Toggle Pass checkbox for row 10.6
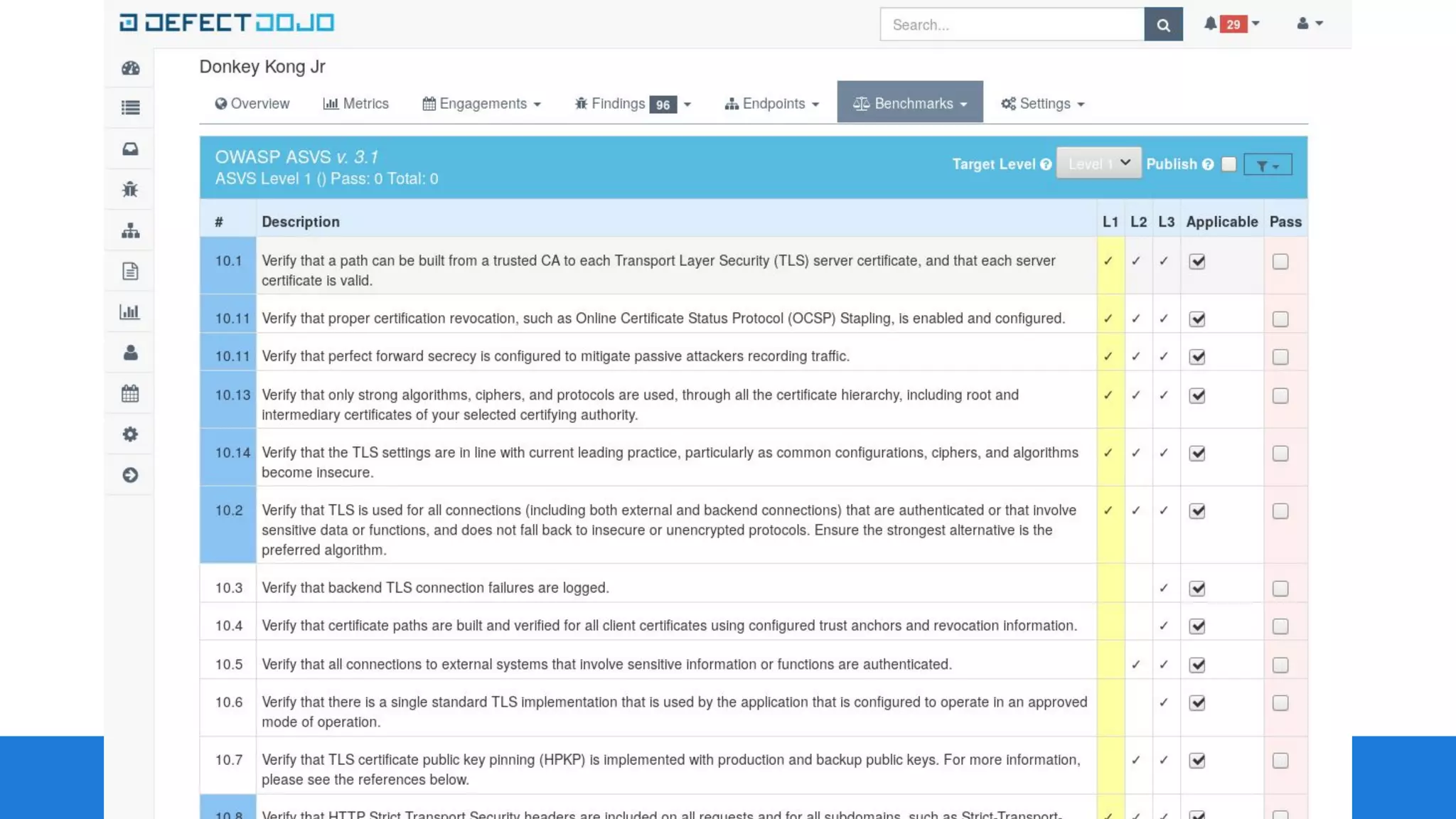This screenshot has height=819, width=1456. [x=1280, y=703]
